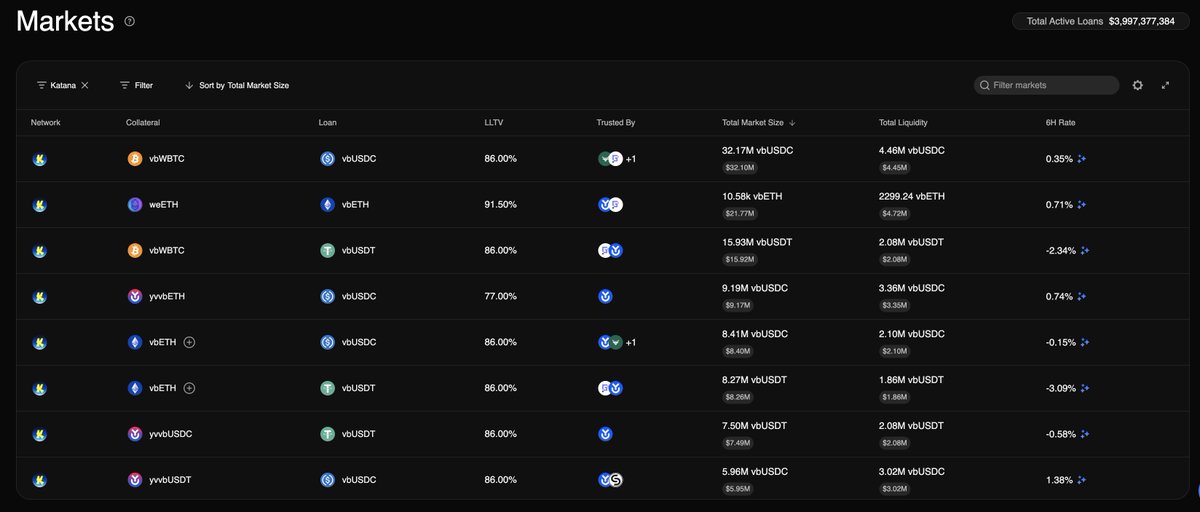Open Sort by Total Market Size dropdown
1200x512 pixels.
[237, 86]
